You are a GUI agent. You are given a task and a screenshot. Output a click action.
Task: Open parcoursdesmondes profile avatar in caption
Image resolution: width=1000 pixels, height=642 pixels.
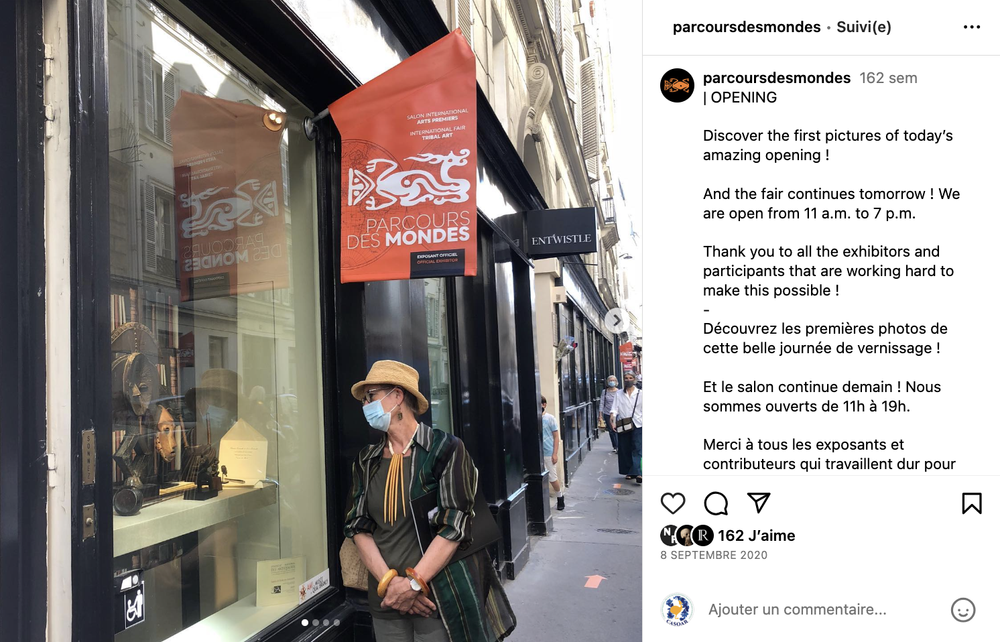coord(677,85)
